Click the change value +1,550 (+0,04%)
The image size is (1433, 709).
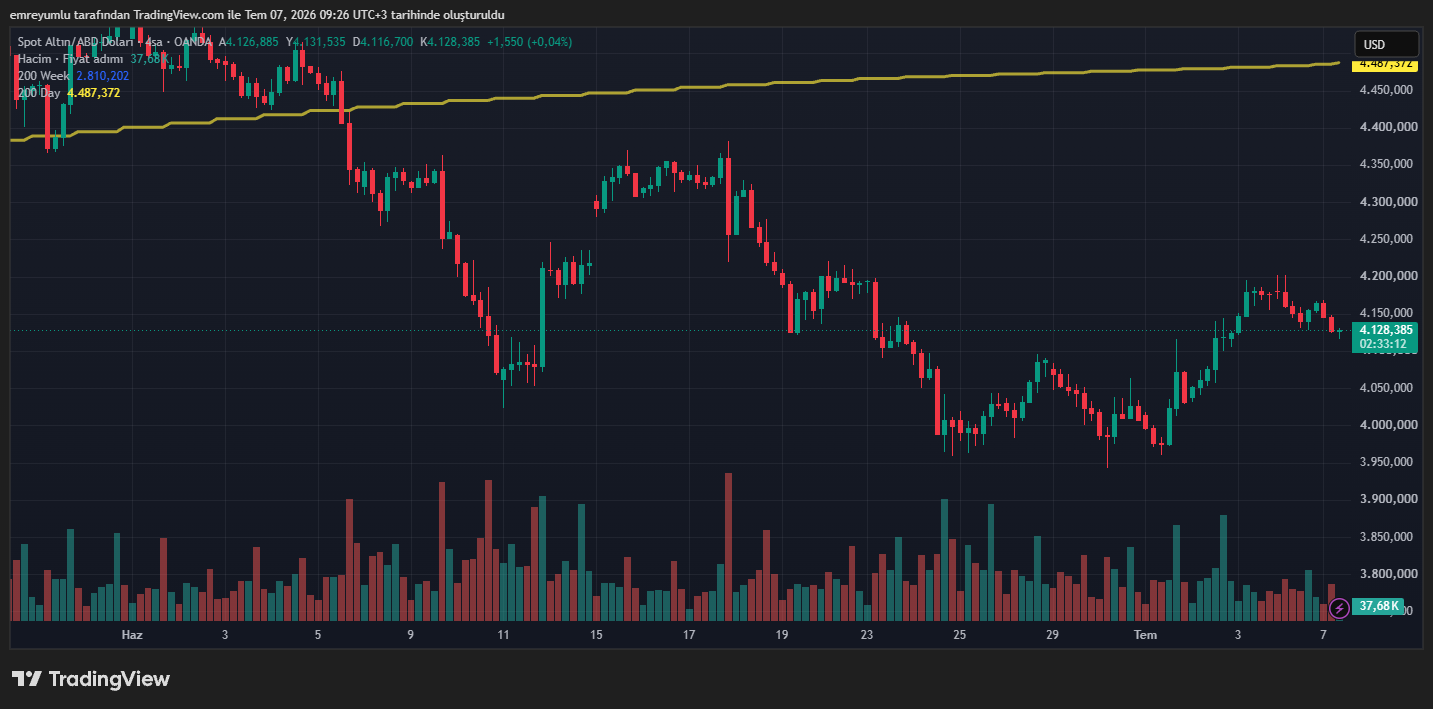[530, 42]
